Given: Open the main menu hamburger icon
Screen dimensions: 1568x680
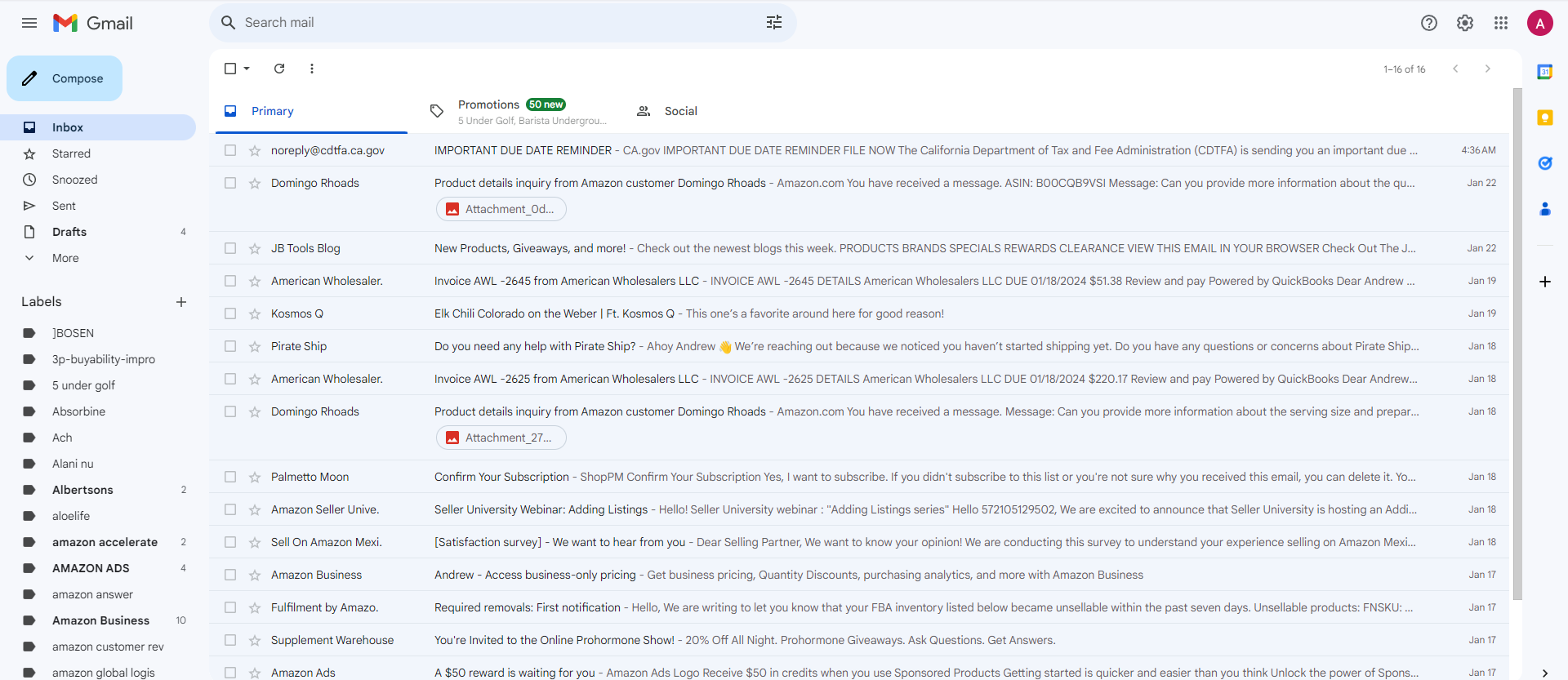Looking at the screenshot, I should tap(29, 23).
